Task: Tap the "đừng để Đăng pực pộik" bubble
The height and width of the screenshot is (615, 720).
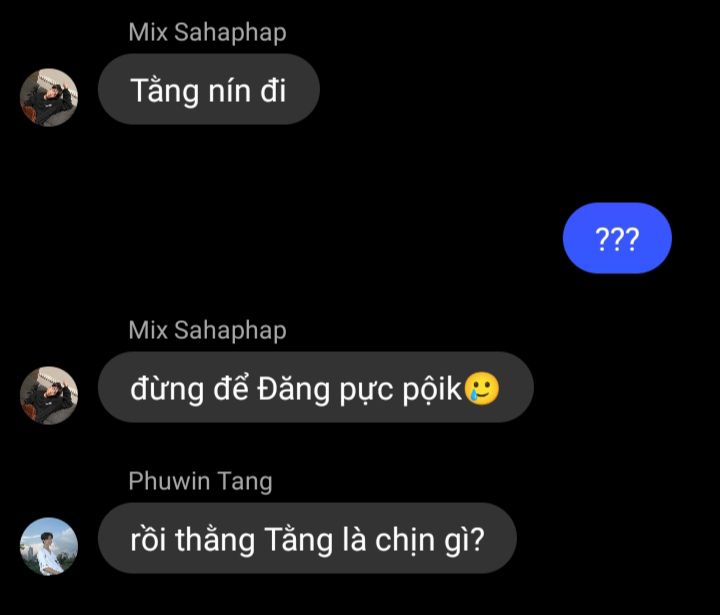Action: coord(315,387)
